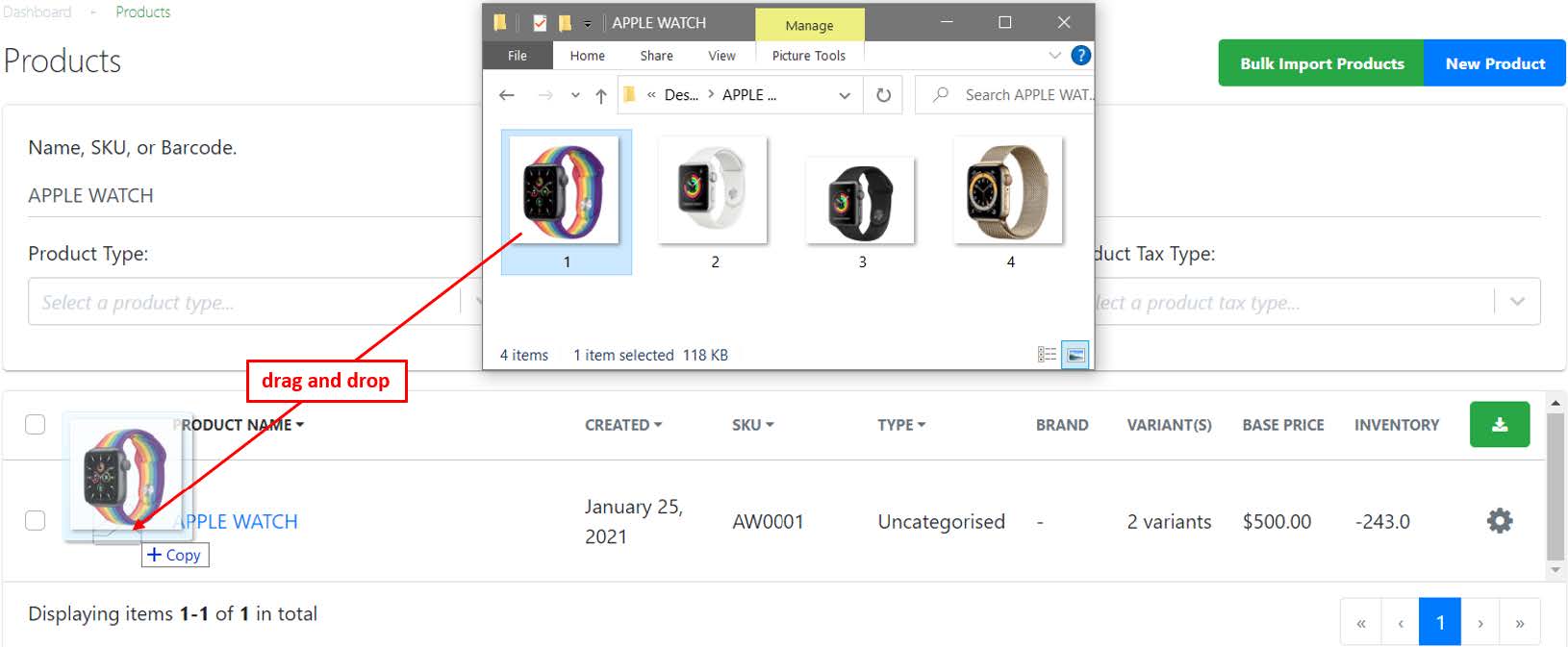Click the Des... breadcrumb segment in address bar
1568x647 pixels.
point(681,95)
